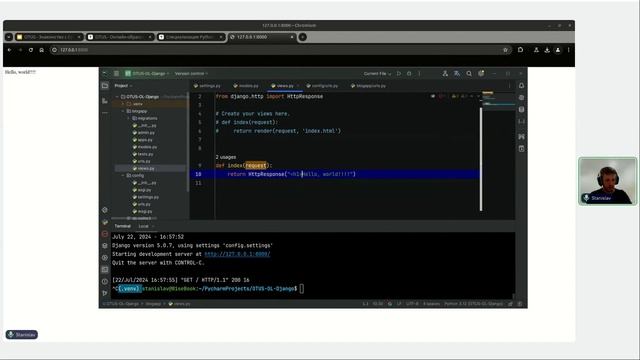Click the editor vertical scrollbar
The width and height of the screenshot is (640, 360).
[x=481, y=158]
